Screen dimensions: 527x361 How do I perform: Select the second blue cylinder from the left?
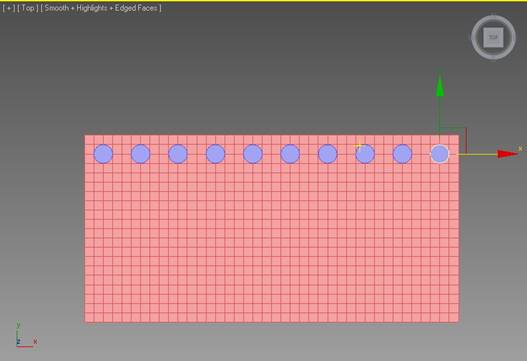pyautogui.click(x=140, y=154)
